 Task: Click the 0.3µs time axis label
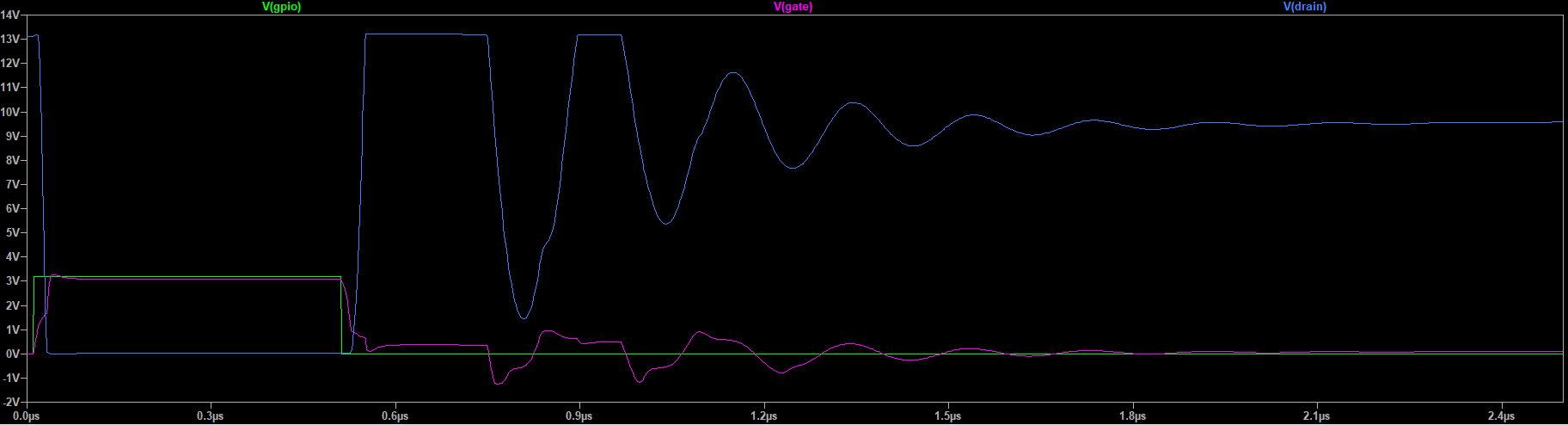pos(211,416)
